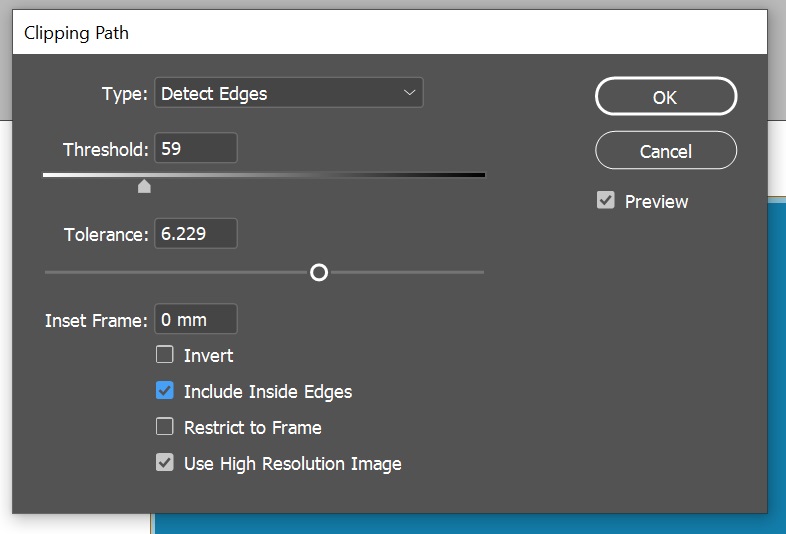Click the Threshold slider triangle handle
This screenshot has width=786, height=534.
click(144, 186)
